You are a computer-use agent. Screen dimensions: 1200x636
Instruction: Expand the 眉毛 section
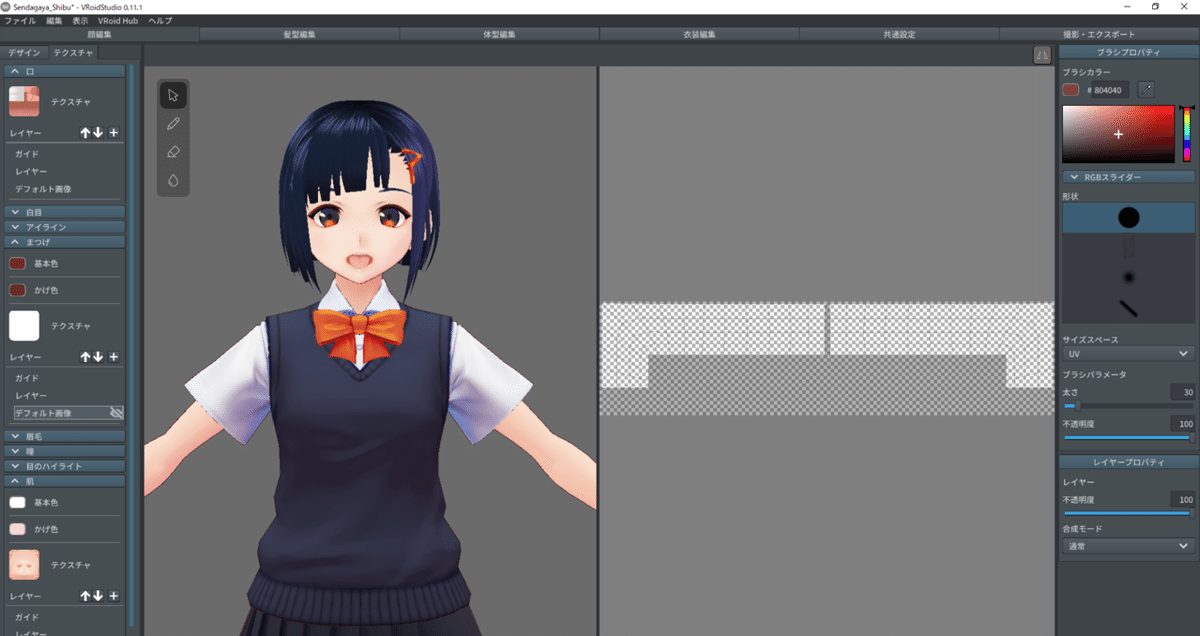pyautogui.click(x=65, y=436)
